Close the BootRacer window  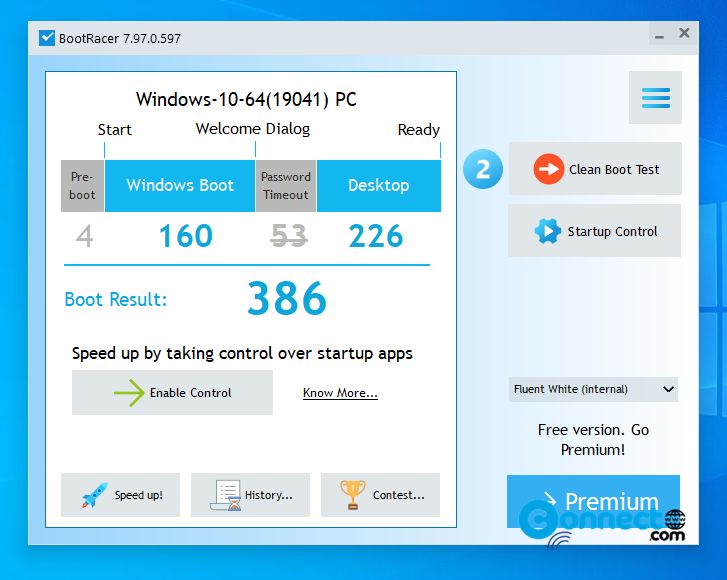pos(684,33)
